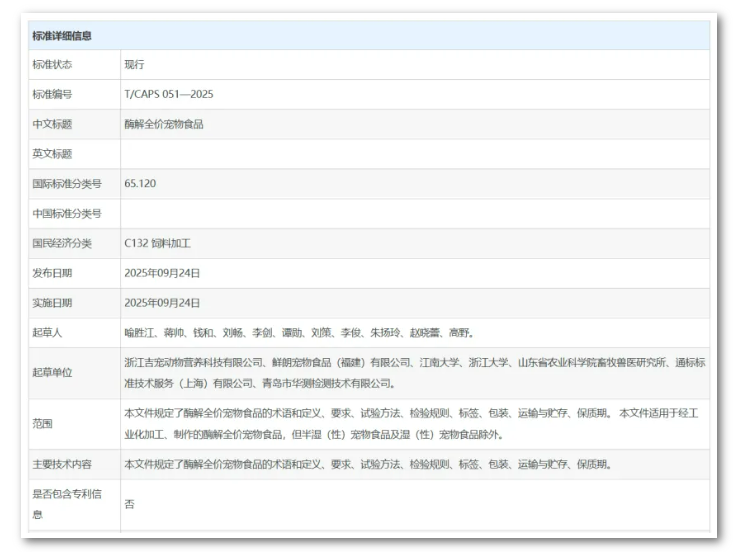Select the international classification number 65.120
This screenshot has width=735, height=552.
[x=140, y=184]
